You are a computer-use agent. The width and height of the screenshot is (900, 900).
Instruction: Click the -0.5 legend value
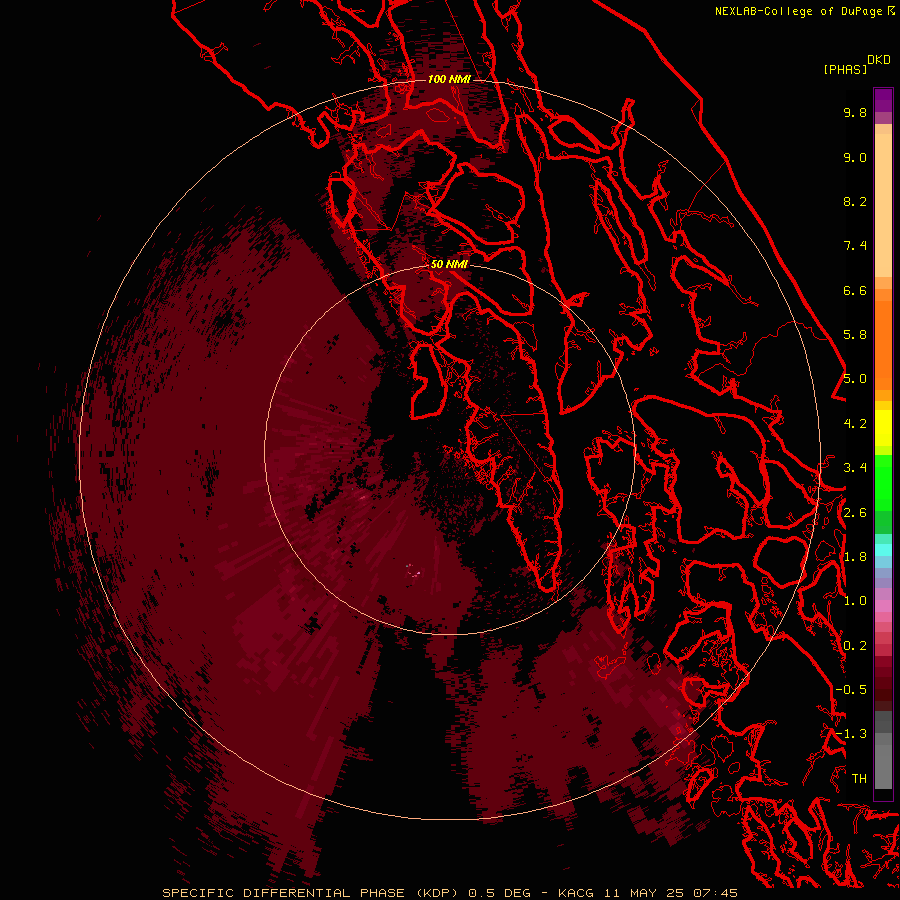tap(851, 690)
